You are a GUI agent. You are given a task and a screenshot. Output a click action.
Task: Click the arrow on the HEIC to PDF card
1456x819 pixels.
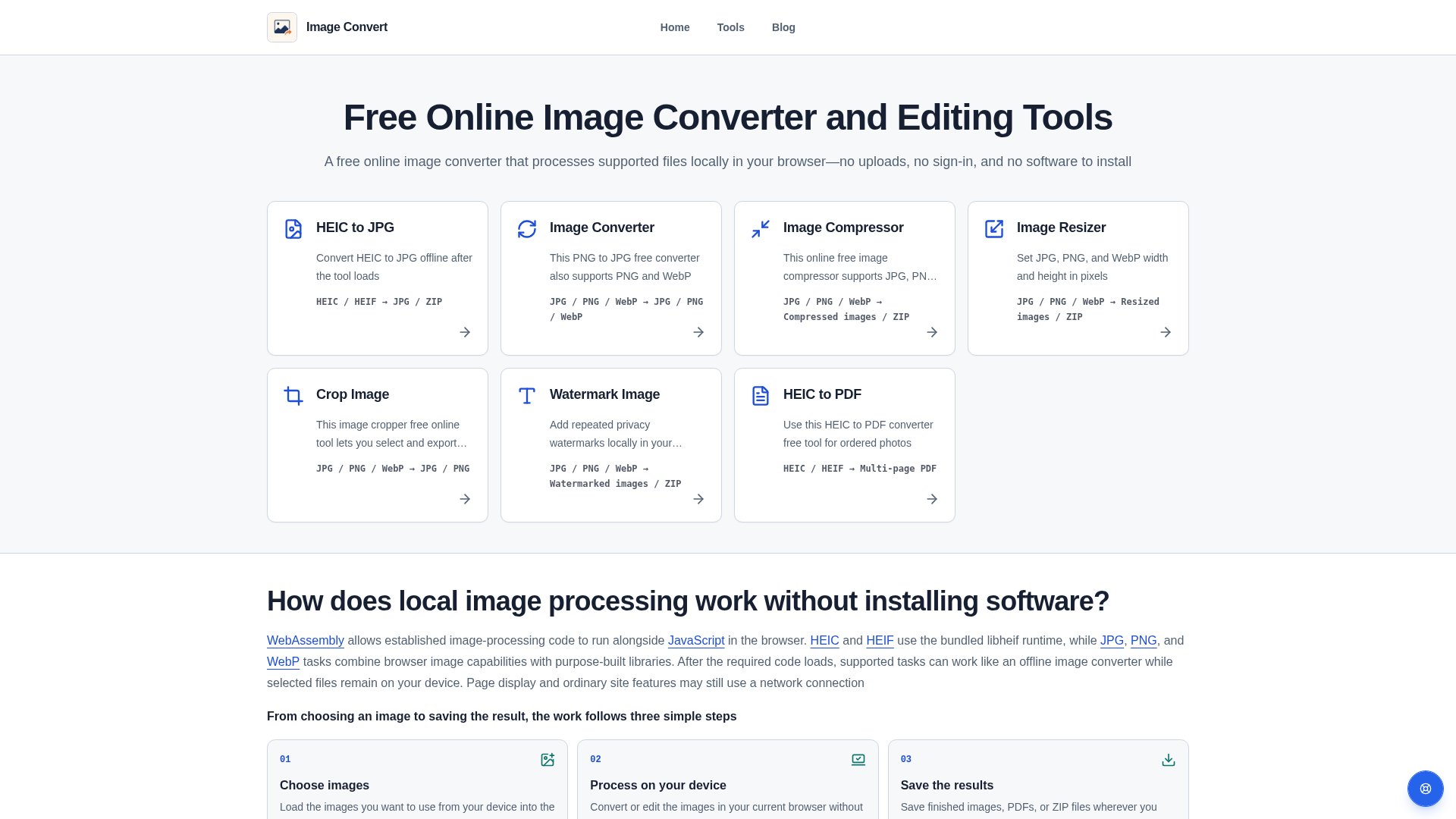932,499
